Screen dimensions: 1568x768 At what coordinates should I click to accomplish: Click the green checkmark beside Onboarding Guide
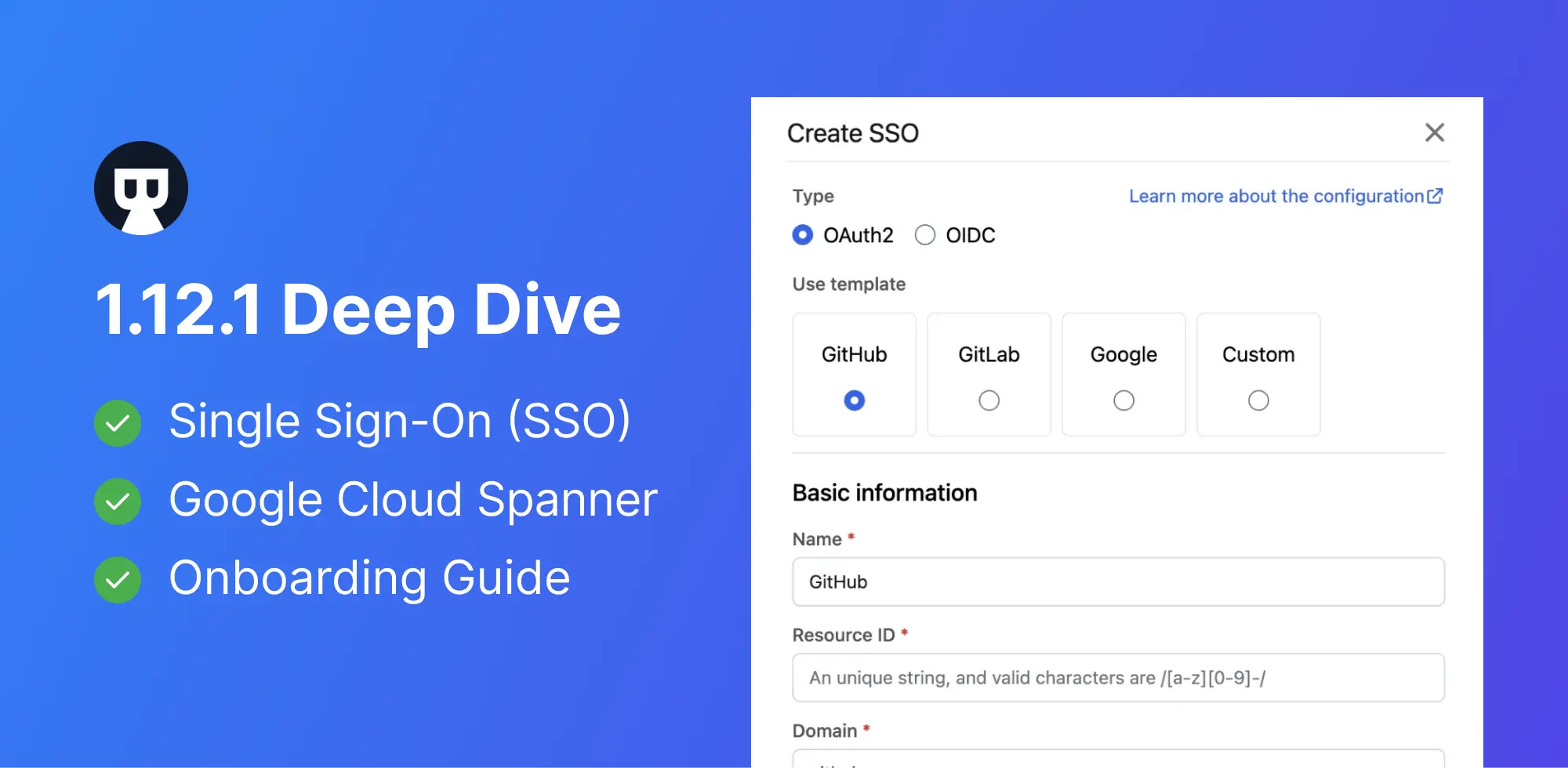tap(118, 580)
